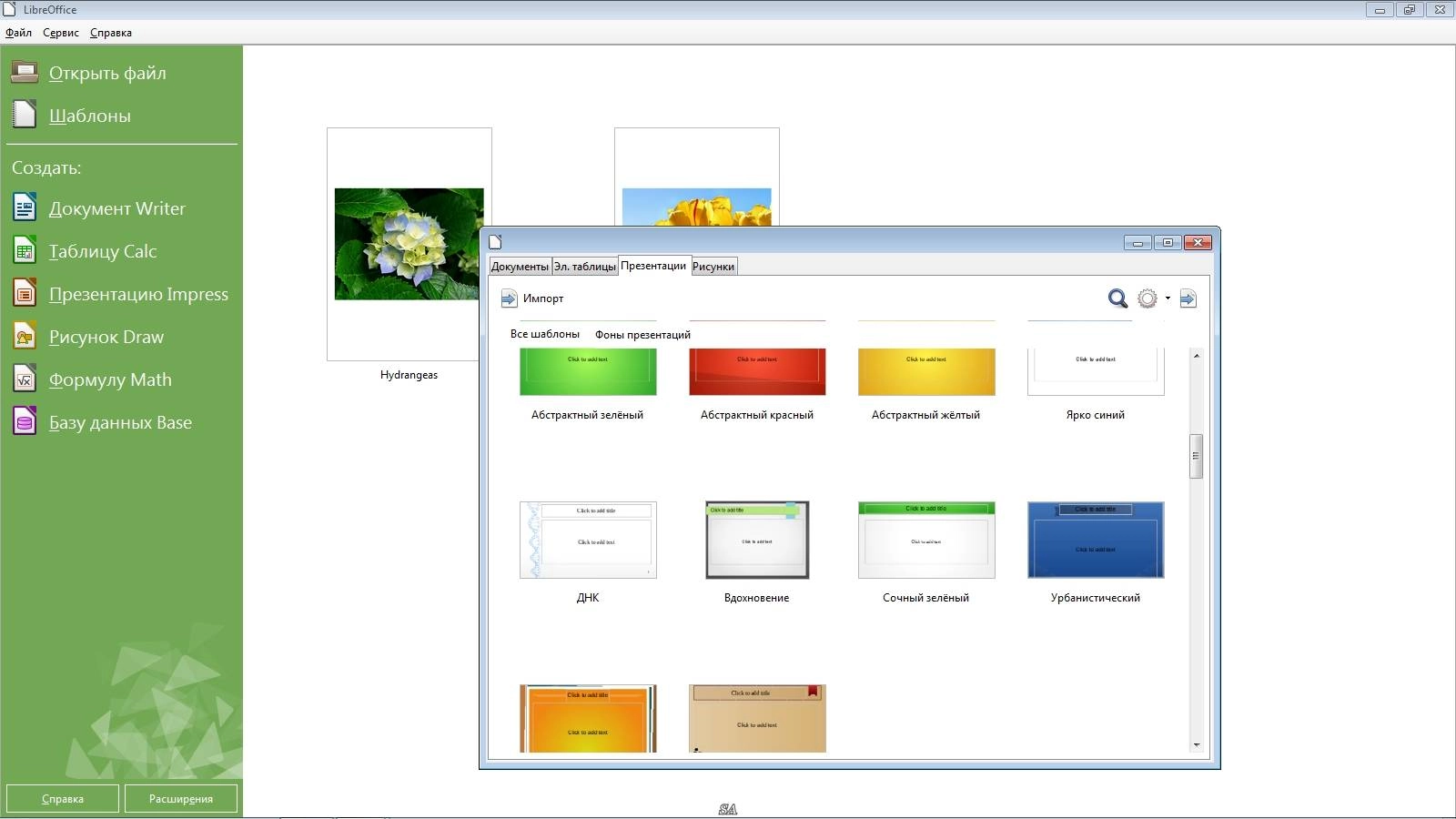Click the Hydrangeas file name label
The height and width of the screenshot is (819, 1456).
pos(409,375)
